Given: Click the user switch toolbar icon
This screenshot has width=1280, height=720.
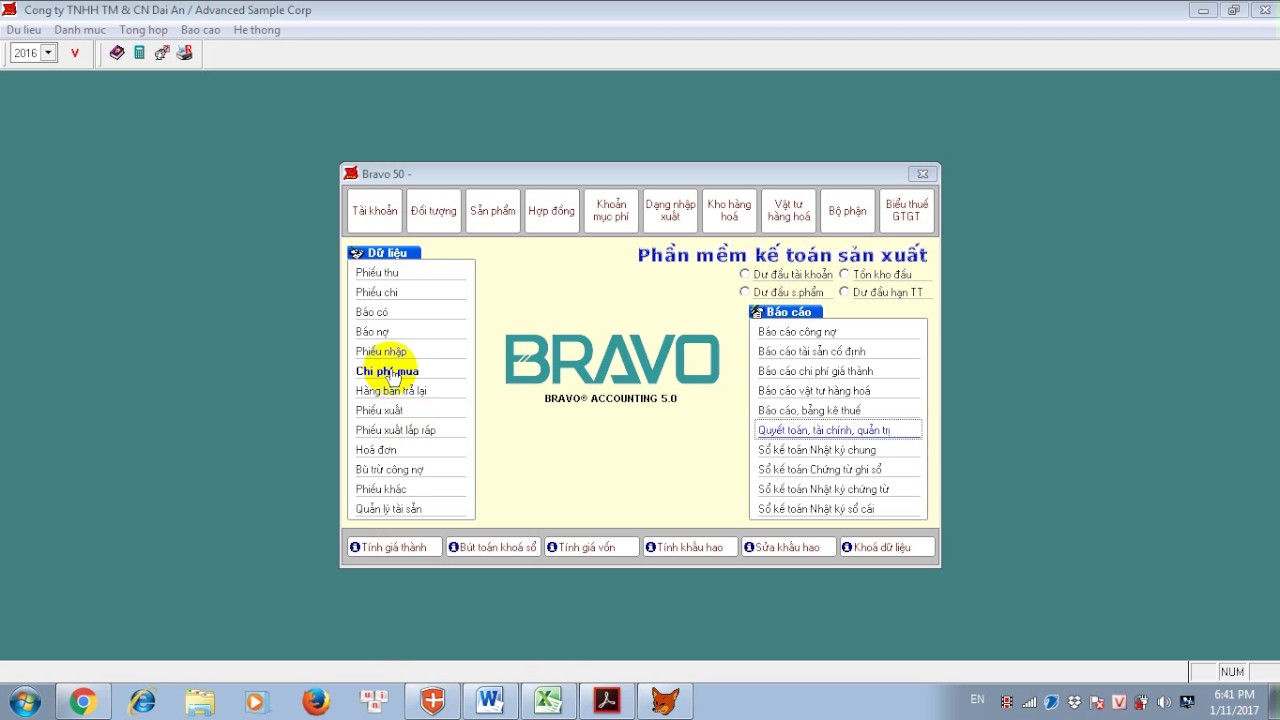Looking at the screenshot, I should point(161,53).
